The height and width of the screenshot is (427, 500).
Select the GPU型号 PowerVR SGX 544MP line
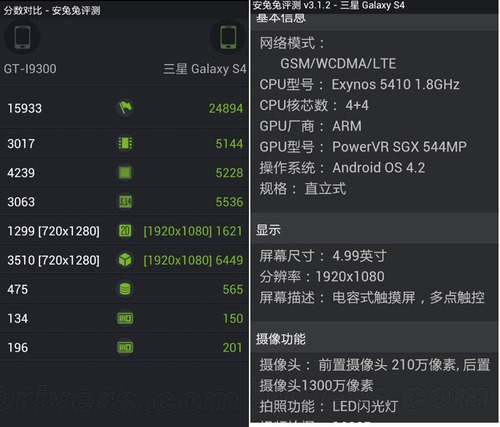pyautogui.click(x=363, y=147)
